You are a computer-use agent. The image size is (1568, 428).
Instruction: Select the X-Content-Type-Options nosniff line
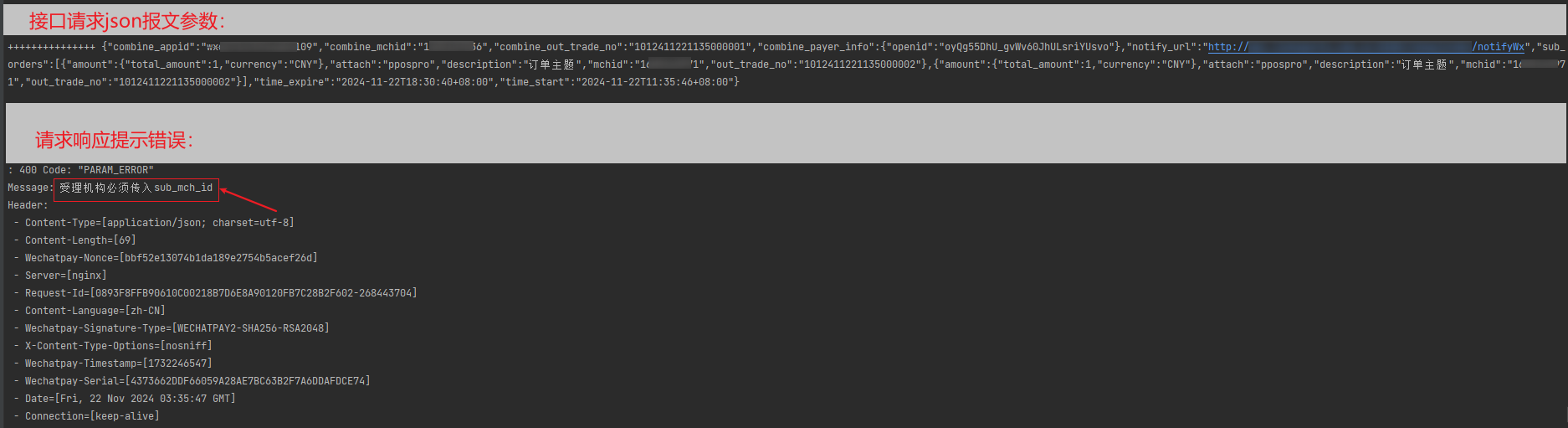click(113, 346)
